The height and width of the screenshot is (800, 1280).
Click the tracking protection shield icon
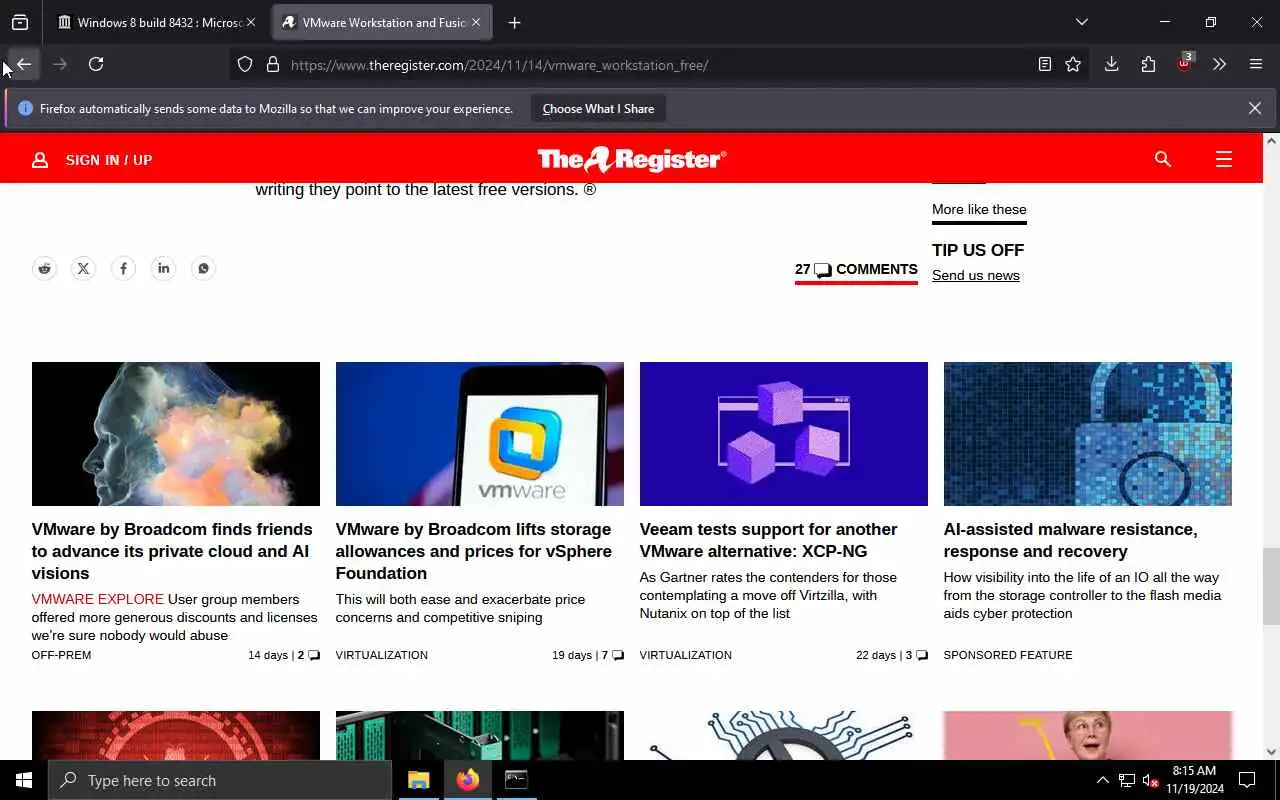(x=245, y=64)
